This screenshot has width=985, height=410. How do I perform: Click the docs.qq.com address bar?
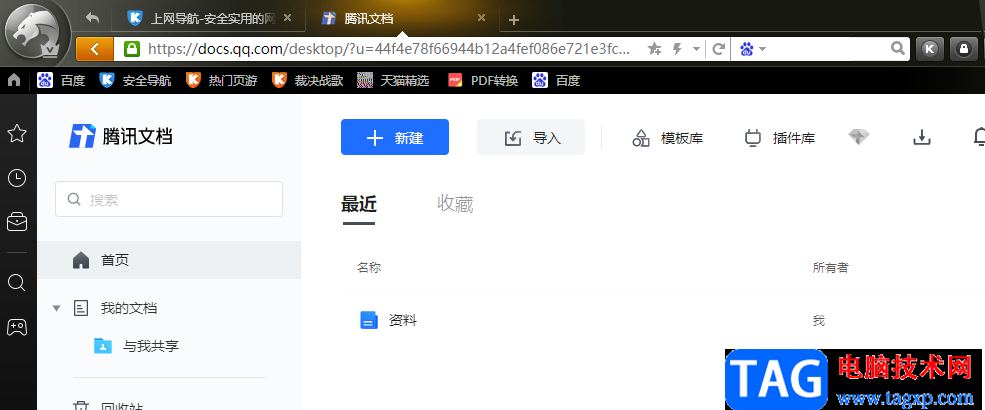tap(388, 48)
